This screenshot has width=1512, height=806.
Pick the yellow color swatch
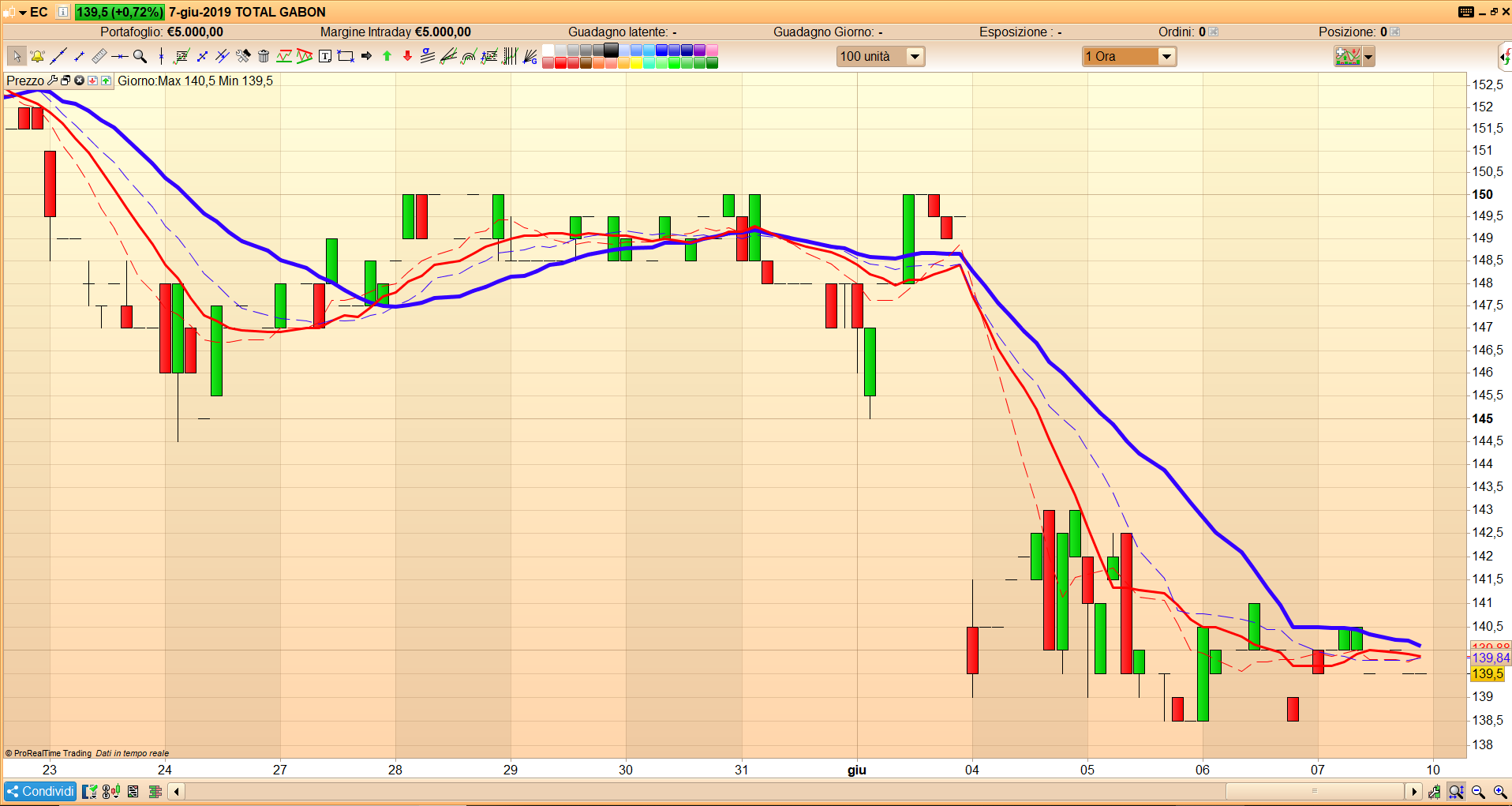(636, 63)
